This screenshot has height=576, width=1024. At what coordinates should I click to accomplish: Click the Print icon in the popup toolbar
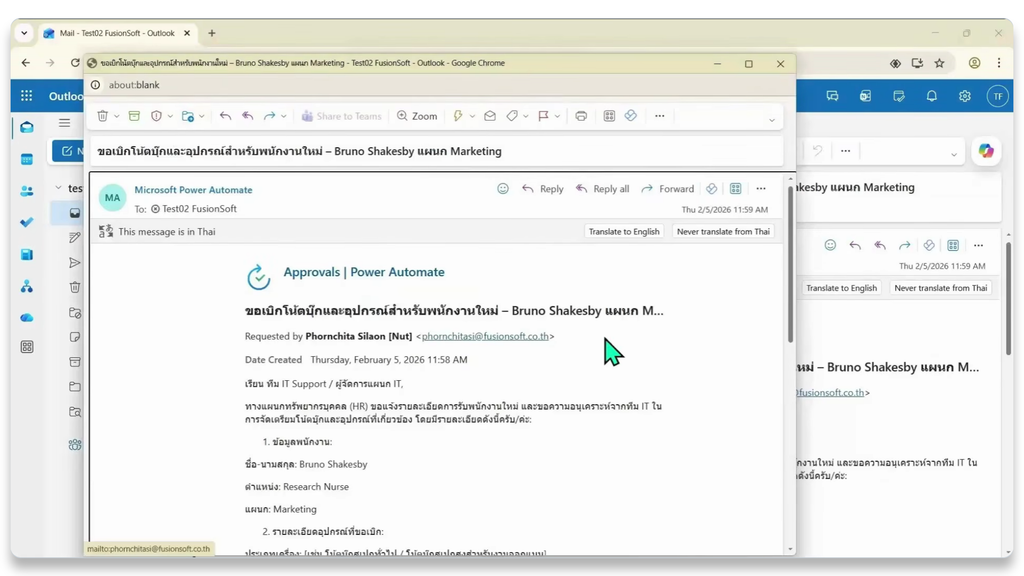581,116
